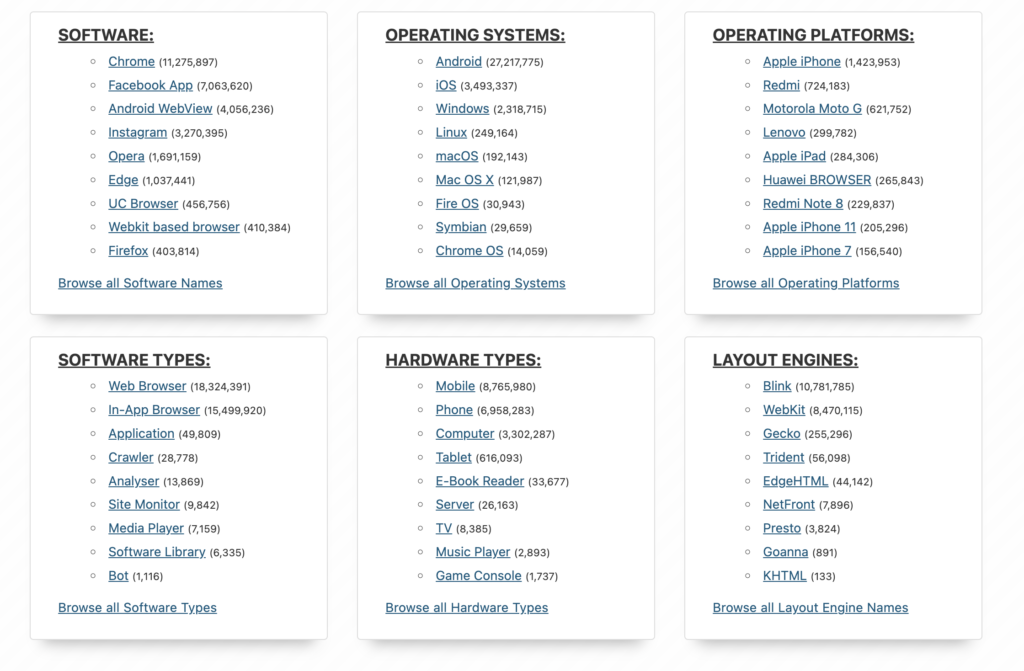This screenshot has width=1024, height=671.
Task: Open the Presto engine link
Action: click(x=782, y=528)
